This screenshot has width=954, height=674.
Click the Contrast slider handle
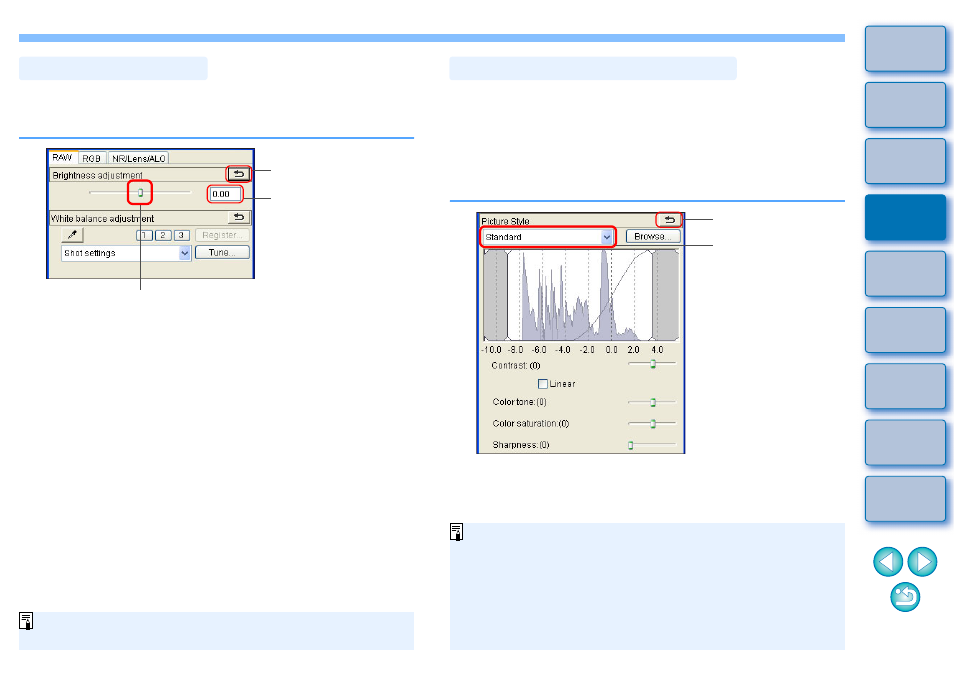tap(653, 364)
